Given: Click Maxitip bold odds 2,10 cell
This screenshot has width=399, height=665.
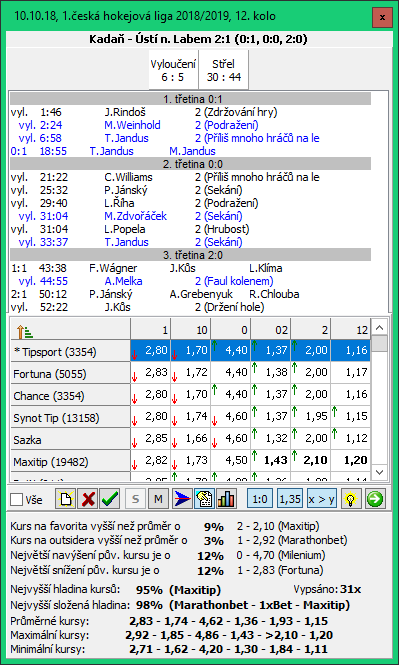Looking at the screenshot, I should pyautogui.click(x=311, y=461).
